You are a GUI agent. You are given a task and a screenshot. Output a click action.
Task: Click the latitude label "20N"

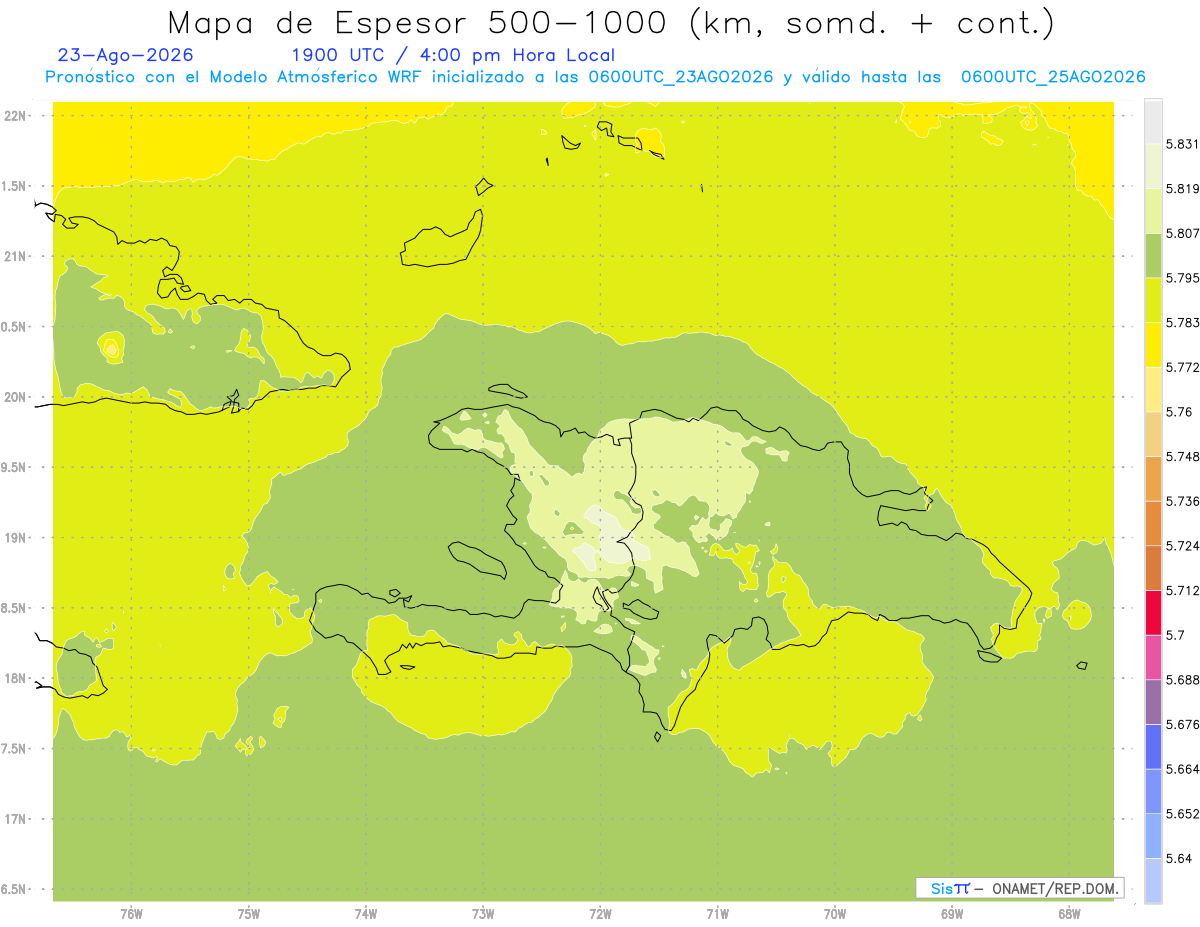15,397
